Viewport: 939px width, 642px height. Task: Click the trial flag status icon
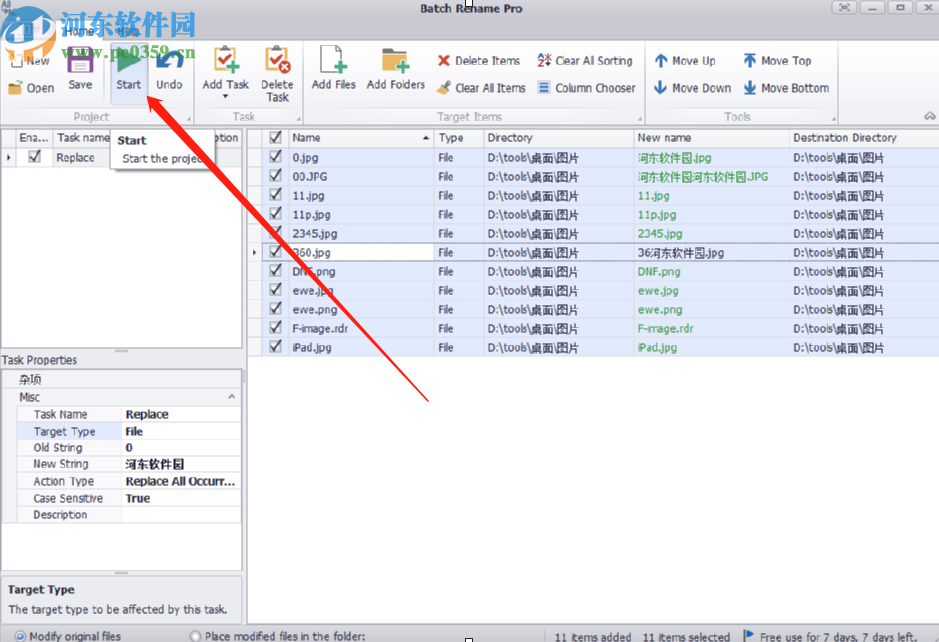click(748, 635)
